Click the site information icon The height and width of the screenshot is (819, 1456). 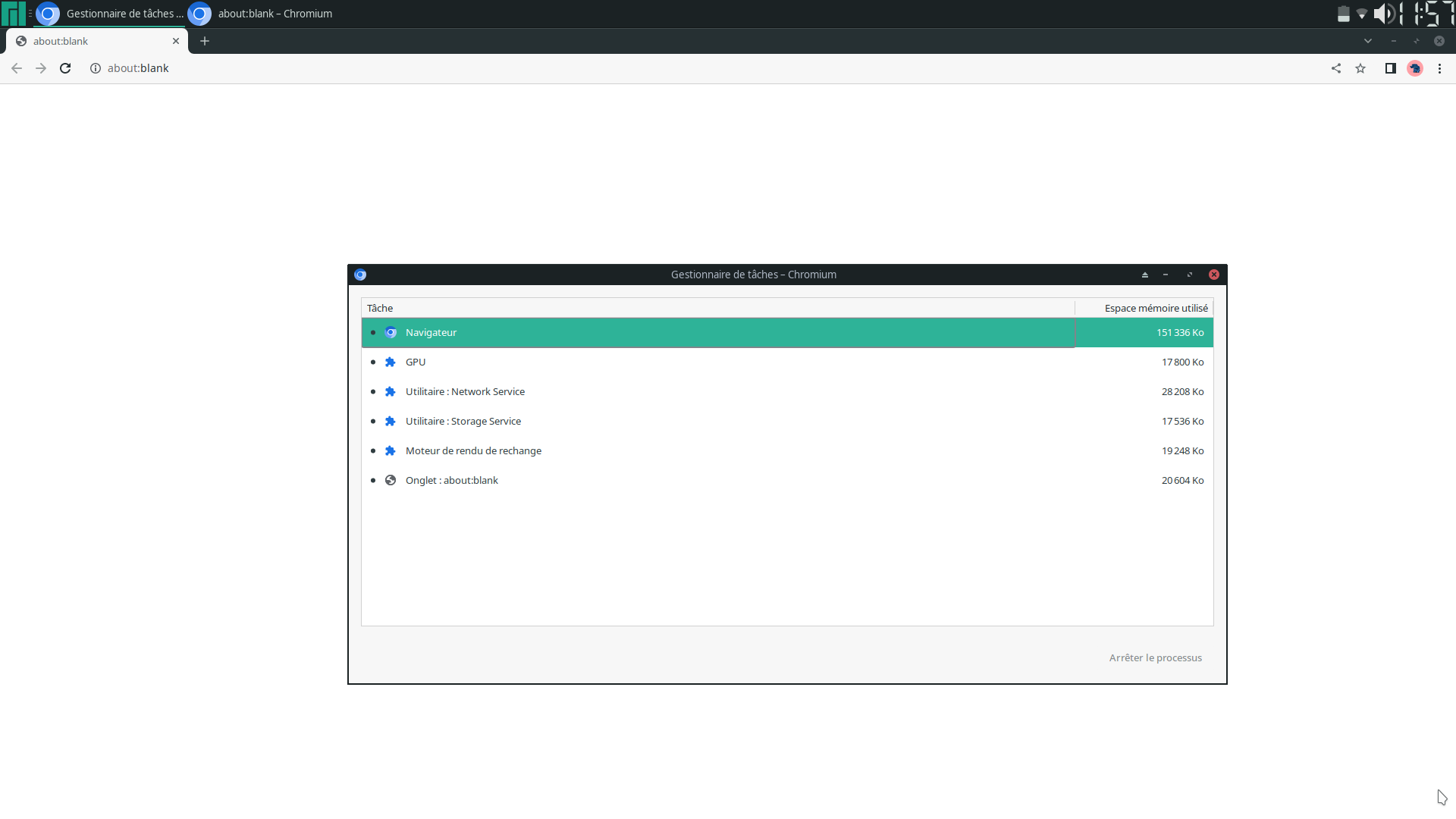click(96, 68)
